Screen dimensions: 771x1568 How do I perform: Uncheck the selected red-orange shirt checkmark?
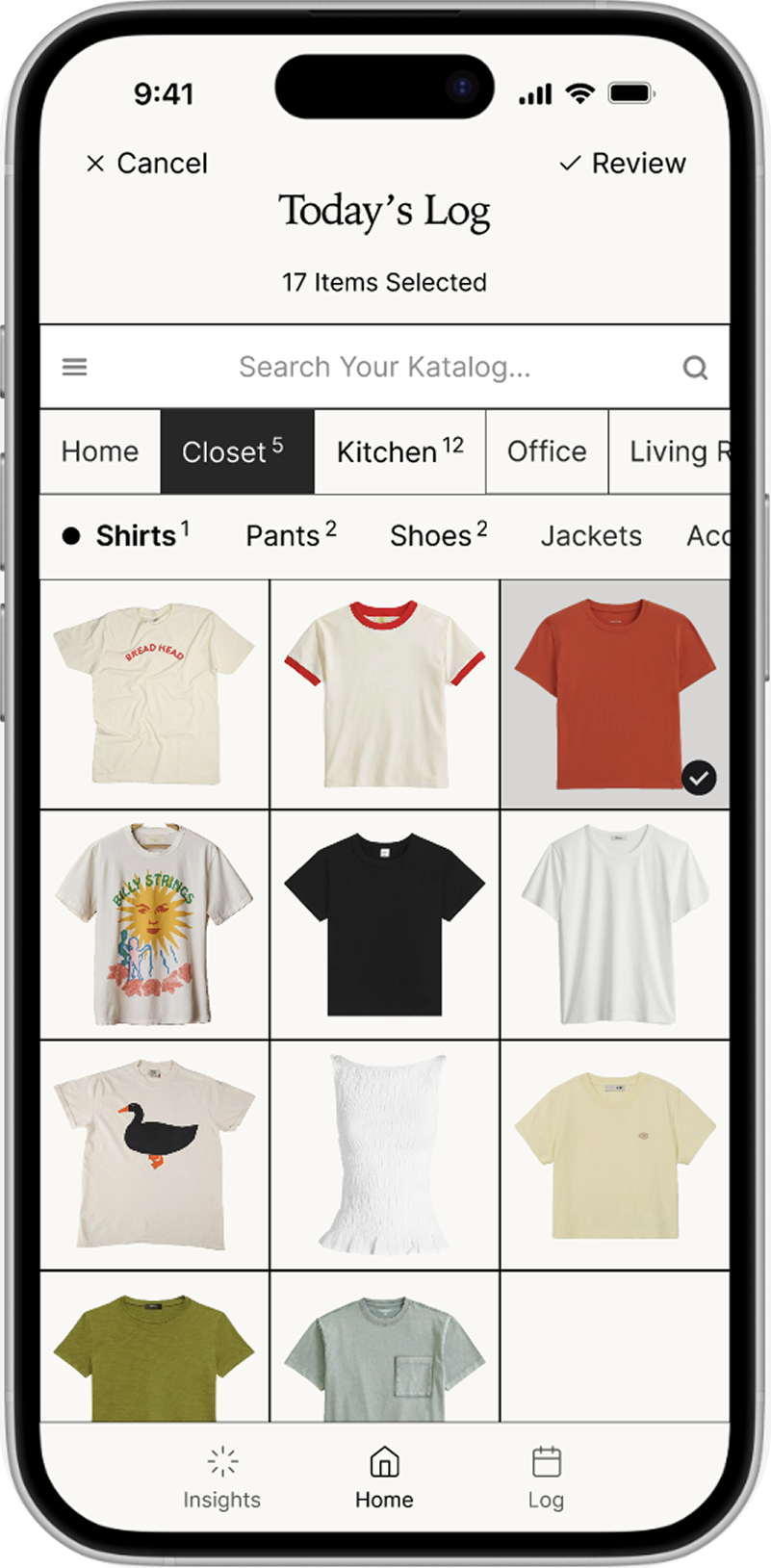(x=699, y=777)
